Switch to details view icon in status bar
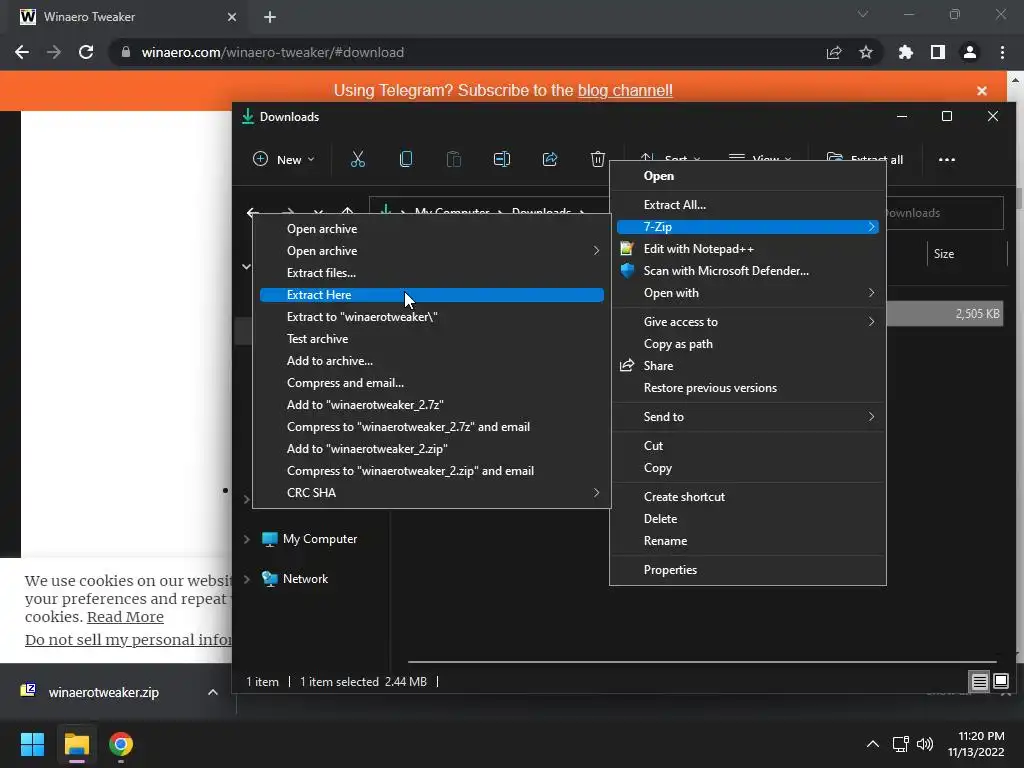Viewport: 1024px width, 768px height. click(x=979, y=682)
